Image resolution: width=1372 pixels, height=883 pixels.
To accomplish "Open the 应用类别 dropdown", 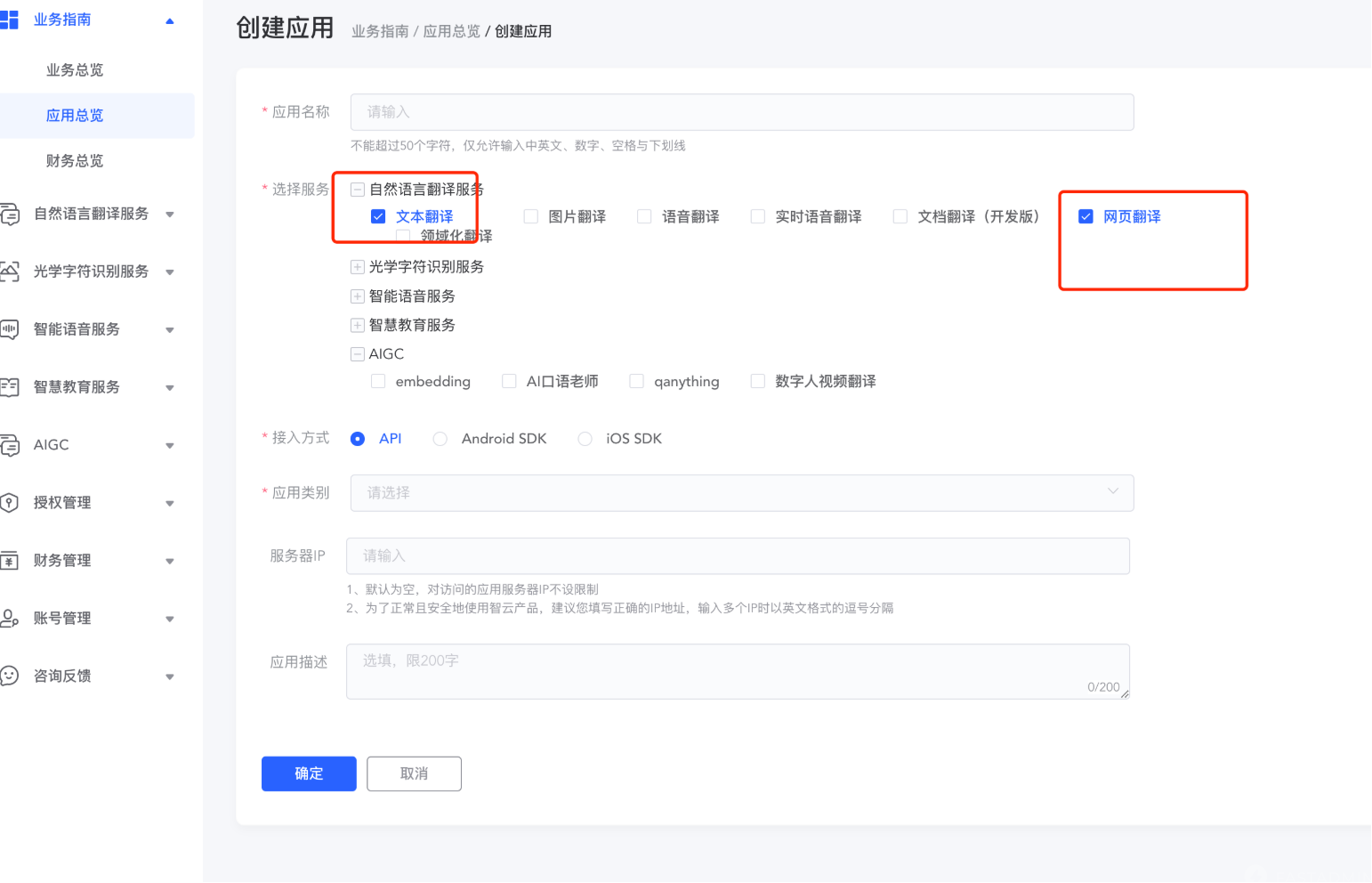I will pyautogui.click(x=741, y=493).
